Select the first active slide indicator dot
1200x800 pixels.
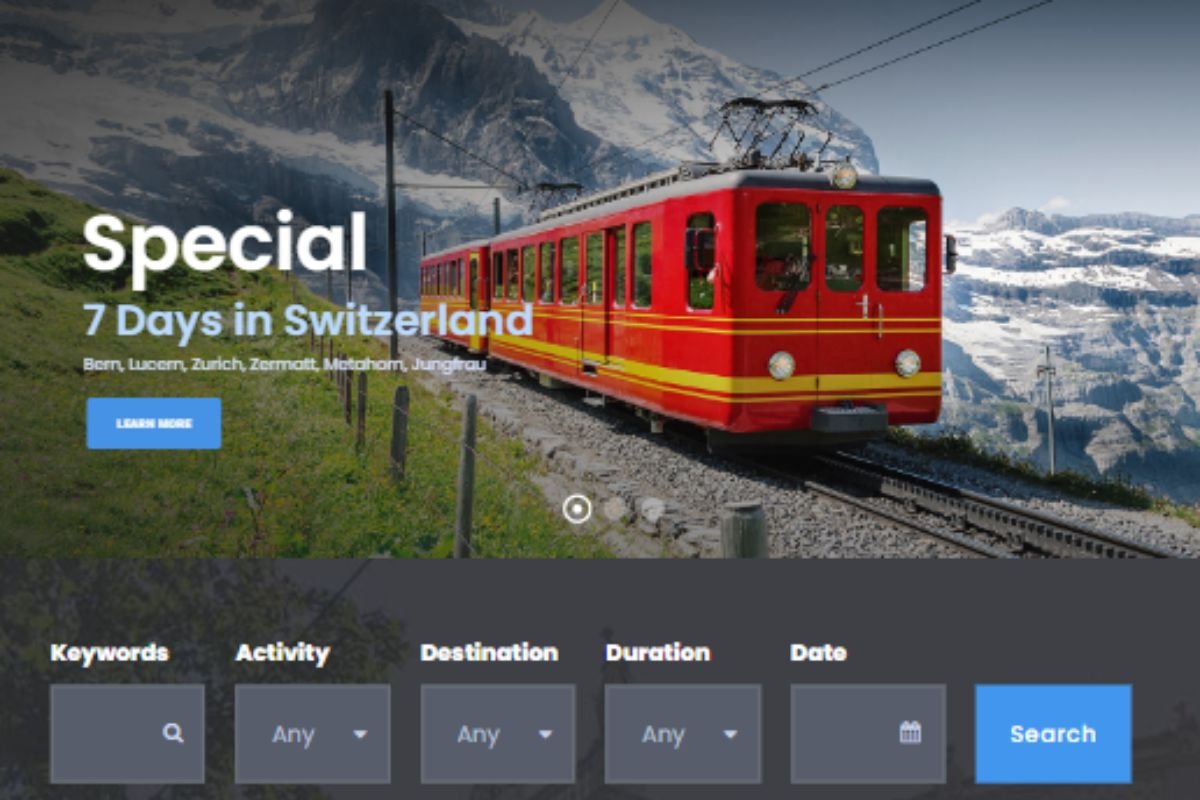tap(577, 509)
